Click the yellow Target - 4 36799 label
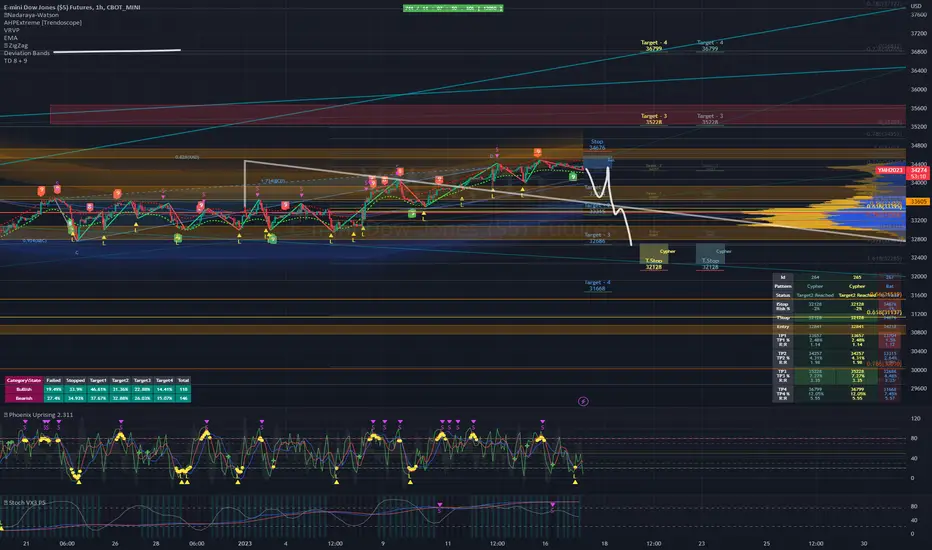 [x=654, y=46]
